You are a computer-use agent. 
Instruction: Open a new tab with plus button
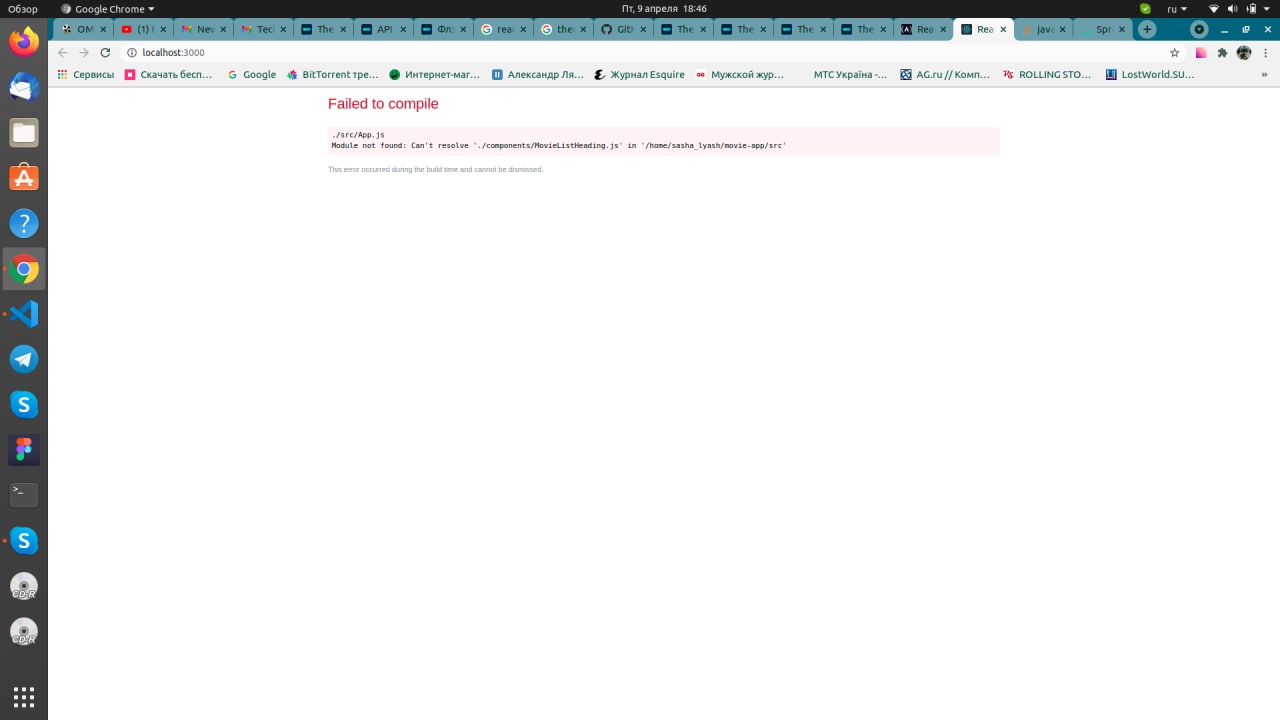point(1147,29)
